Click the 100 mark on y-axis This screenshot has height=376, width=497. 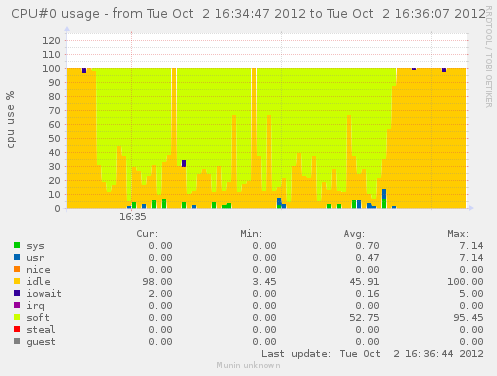pyautogui.click(x=51, y=69)
